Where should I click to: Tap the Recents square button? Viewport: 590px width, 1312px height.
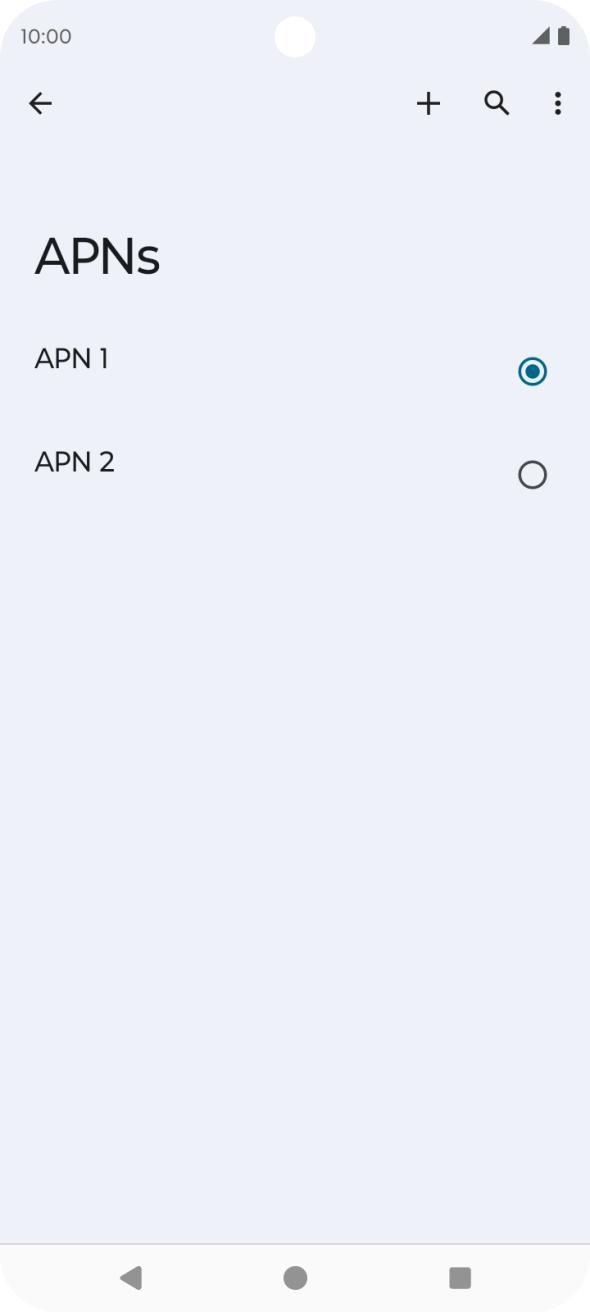click(x=459, y=1277)
